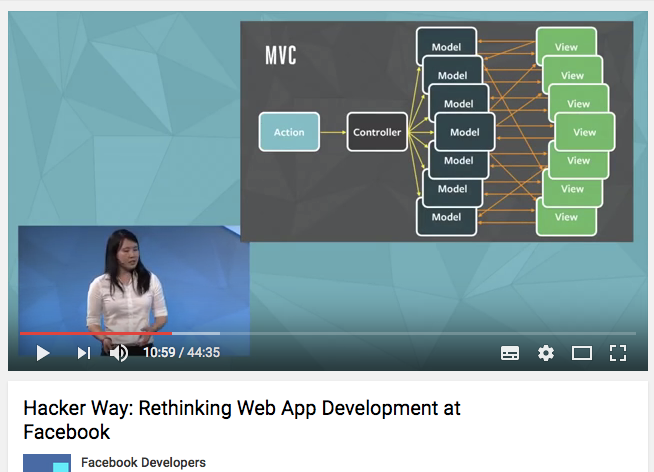Switch to theater mode
Image resolution: width=654 pixels, height=472 pixels.
581,353
